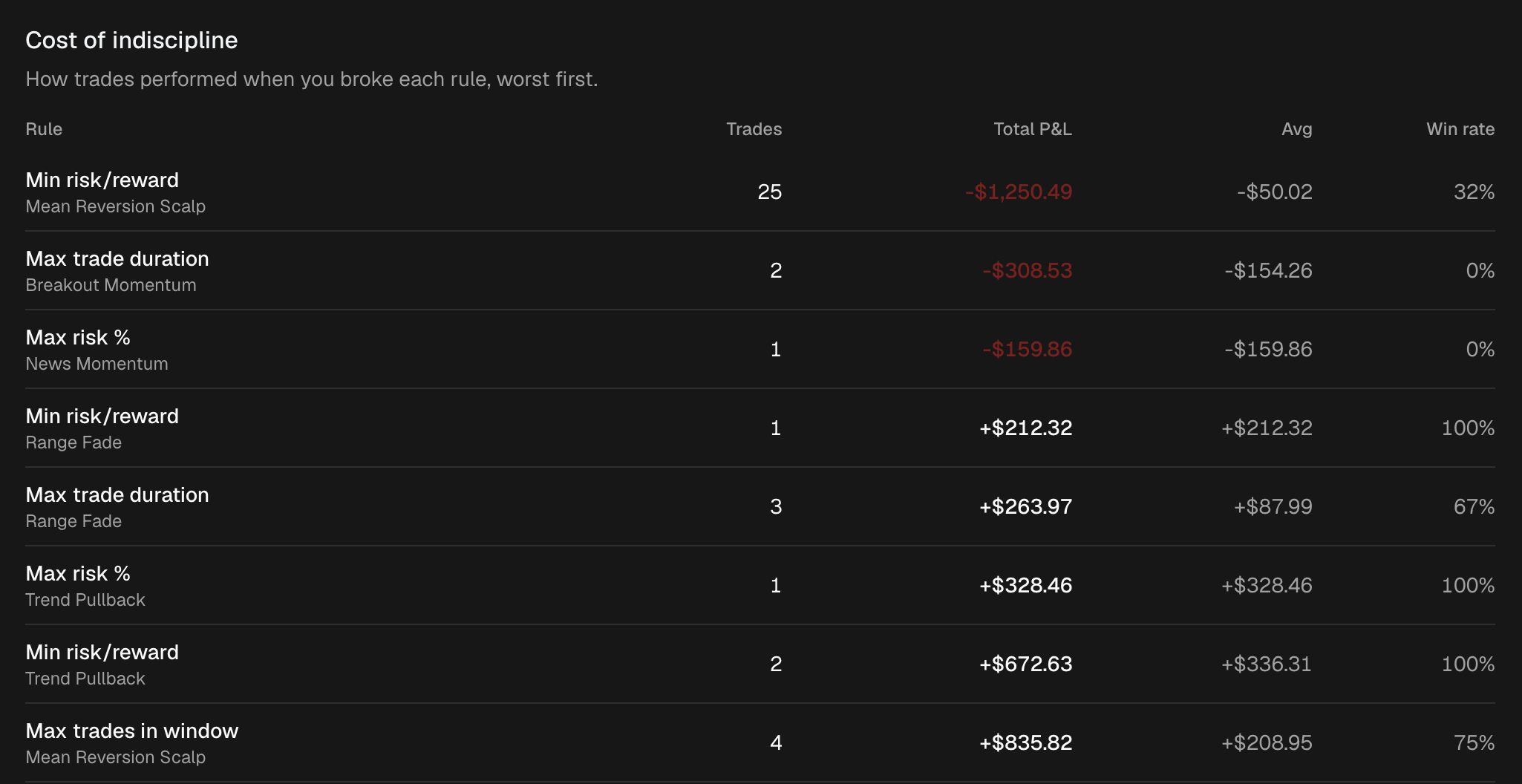Click the 32% win rate cell

click(1474, 192)
